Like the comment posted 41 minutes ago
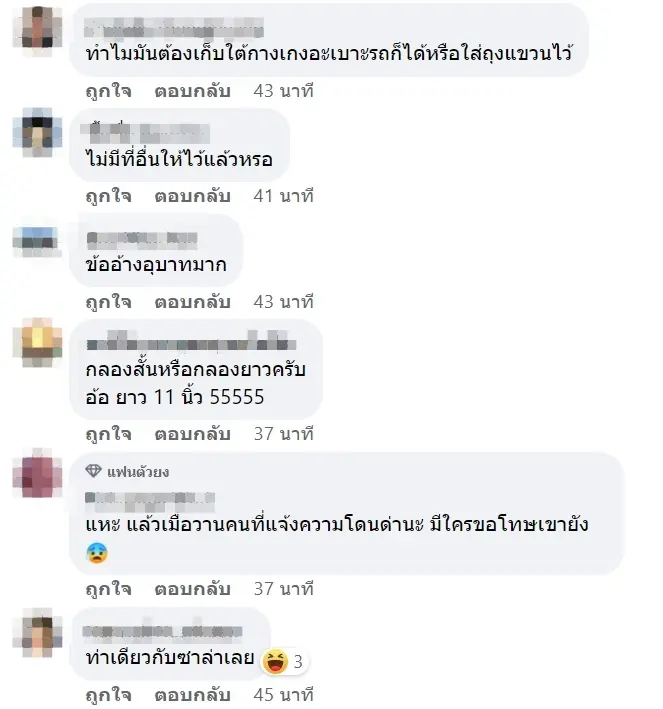The image size is (663, 709). [x=109, y=196]
